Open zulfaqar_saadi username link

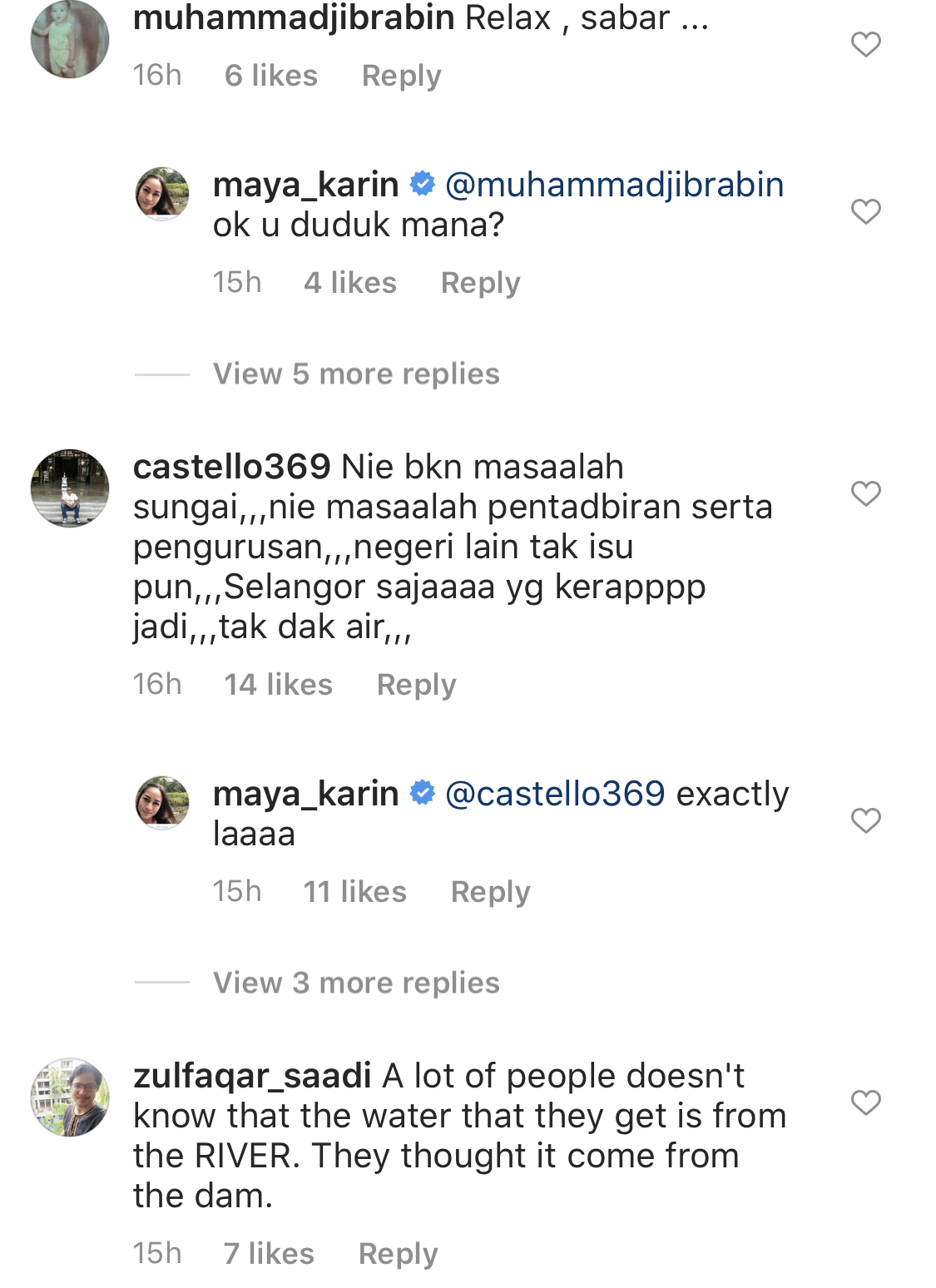click(252, 1077)
